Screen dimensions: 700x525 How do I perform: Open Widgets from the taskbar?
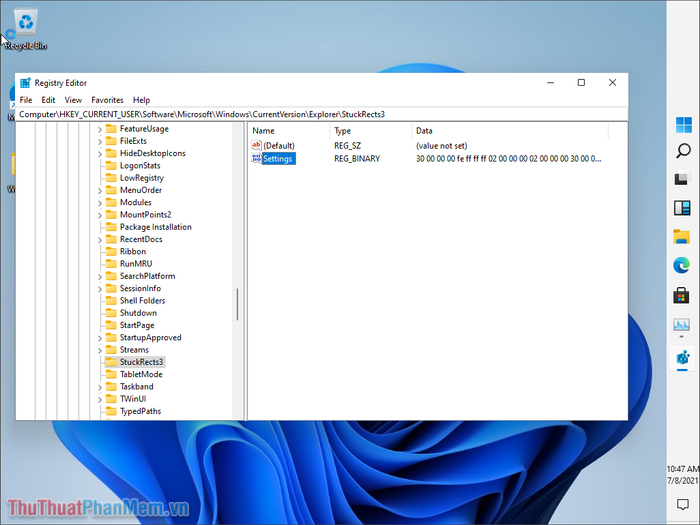(x=682, y=208)
